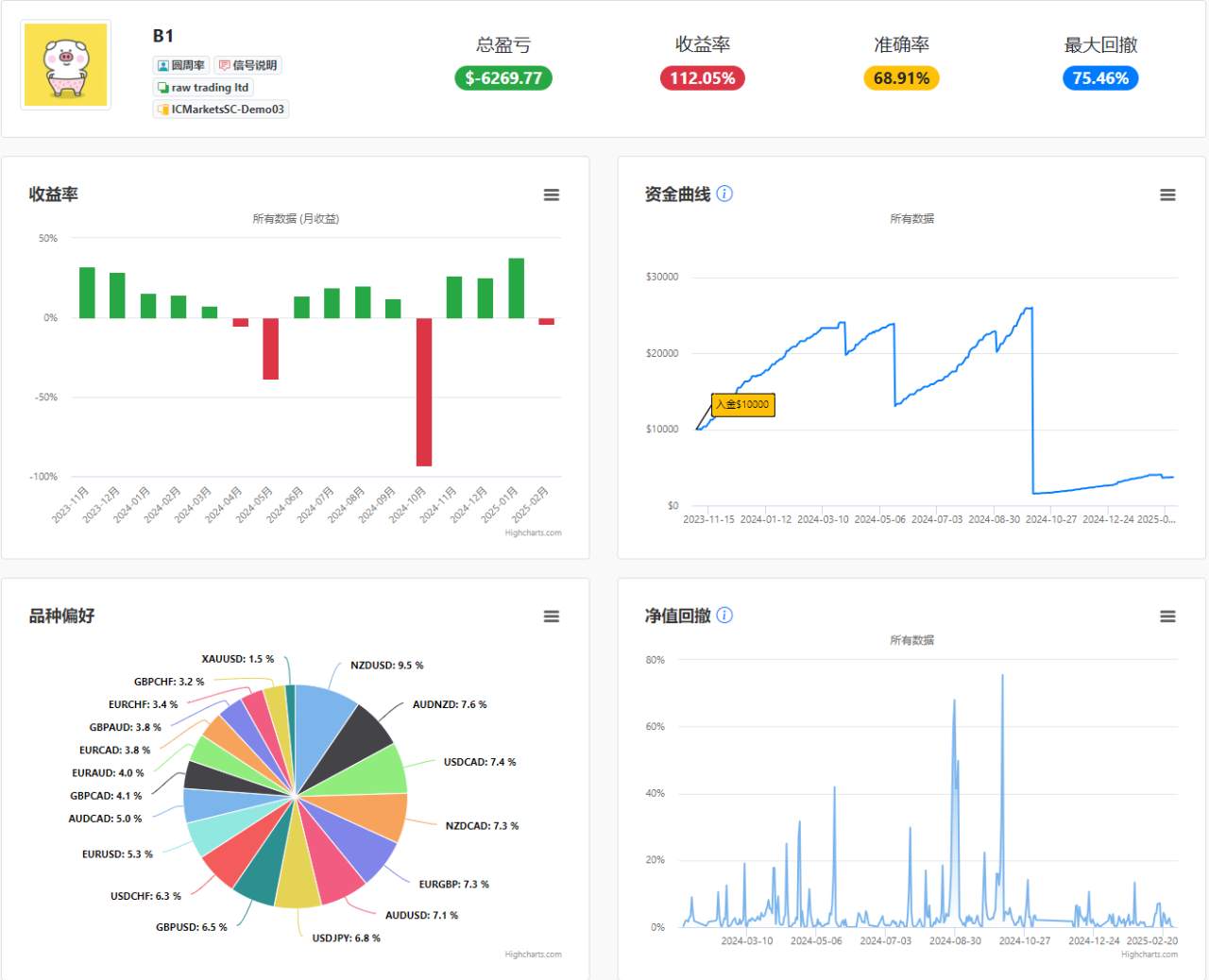Click the pig avatar thumbnail
The image size is (1209, 980).
tap(66, 65)
